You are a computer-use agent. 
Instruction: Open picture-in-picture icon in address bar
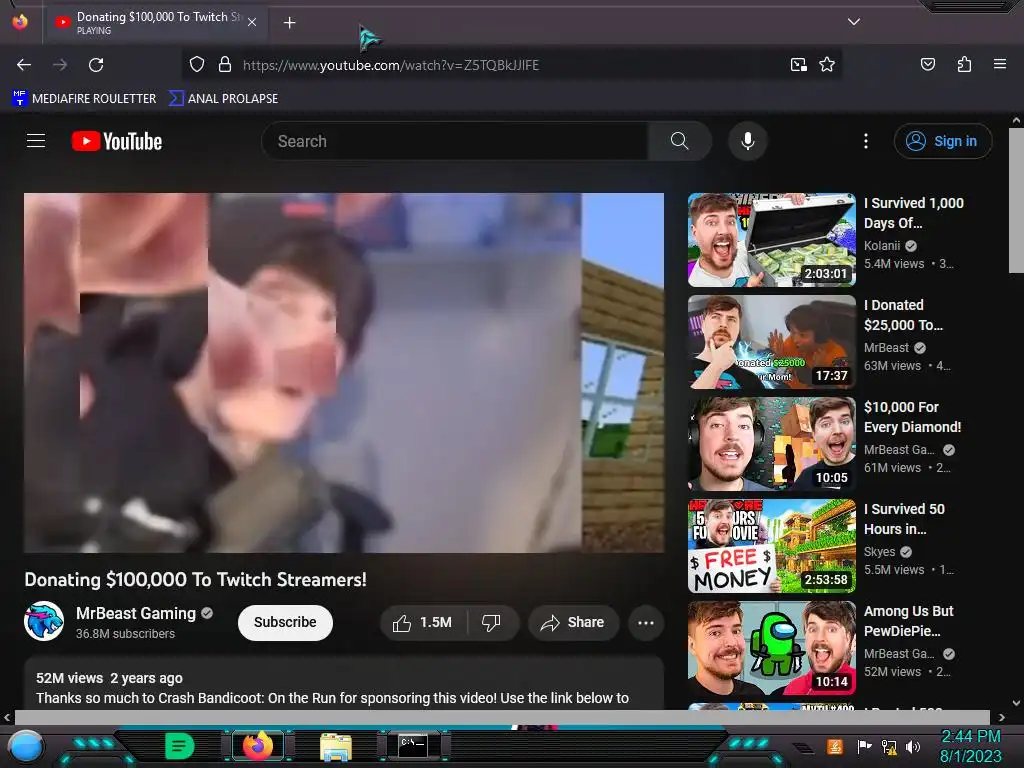click(799, 65)
